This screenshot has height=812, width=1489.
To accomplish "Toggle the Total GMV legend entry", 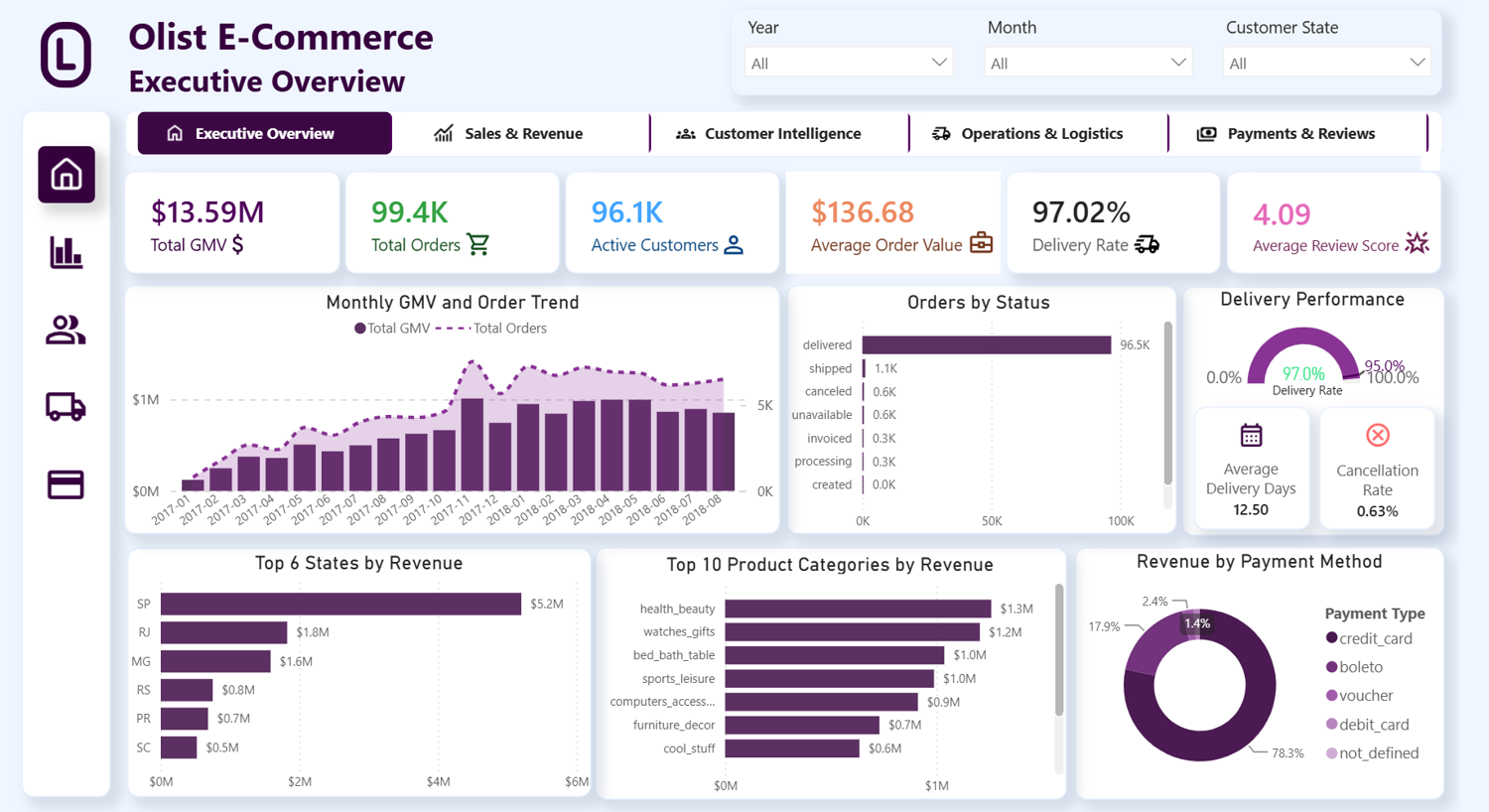I will click(392, 329).
